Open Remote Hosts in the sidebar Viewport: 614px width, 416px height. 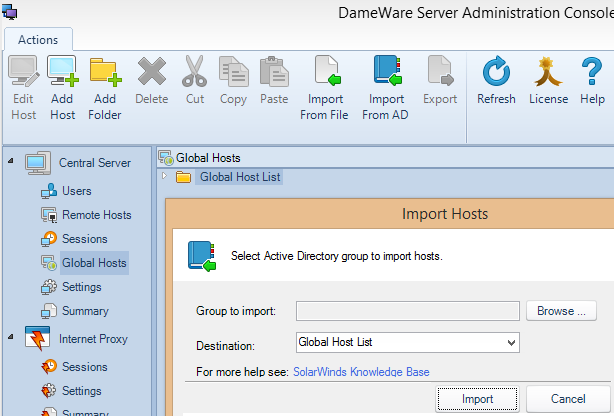pos(96,215)
